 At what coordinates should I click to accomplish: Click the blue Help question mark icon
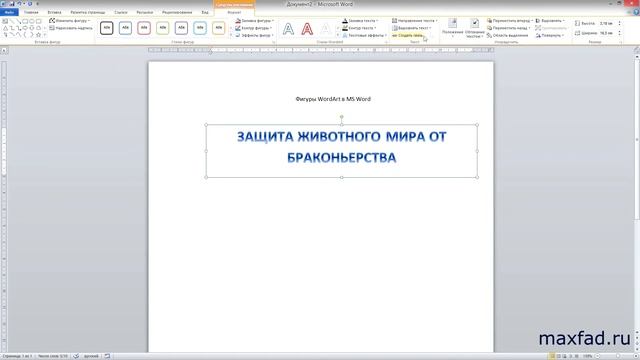coord(636,12)
